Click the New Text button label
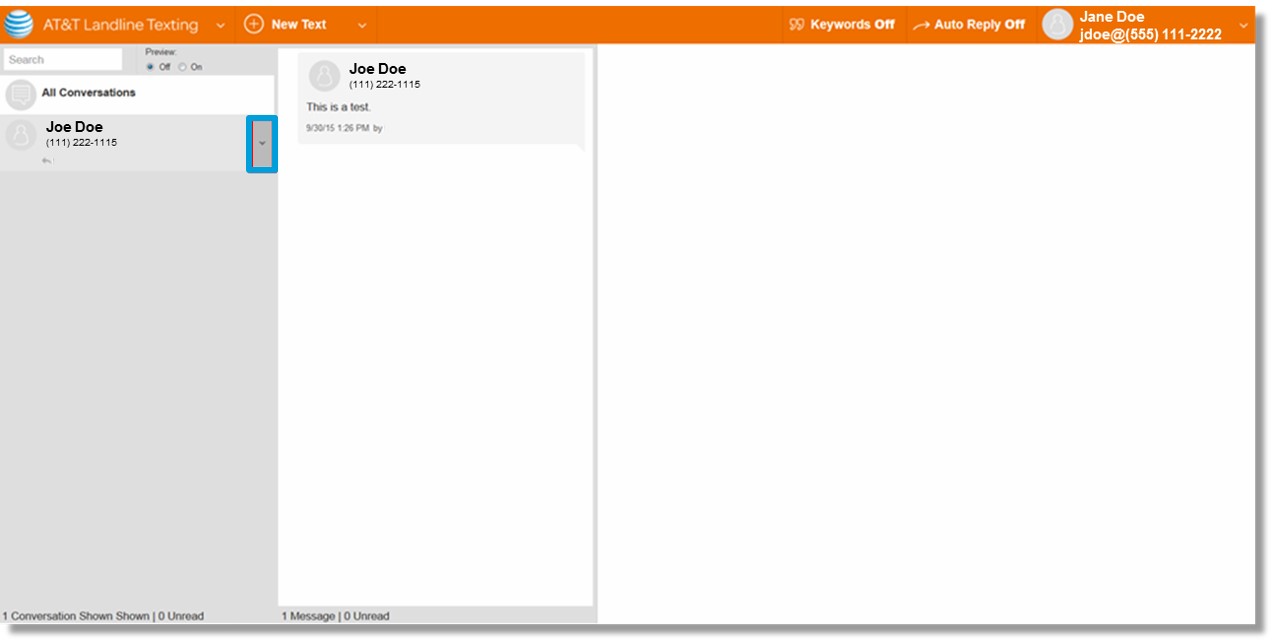This screenshot has width=1273, height=642. click(x=299, y=24)
